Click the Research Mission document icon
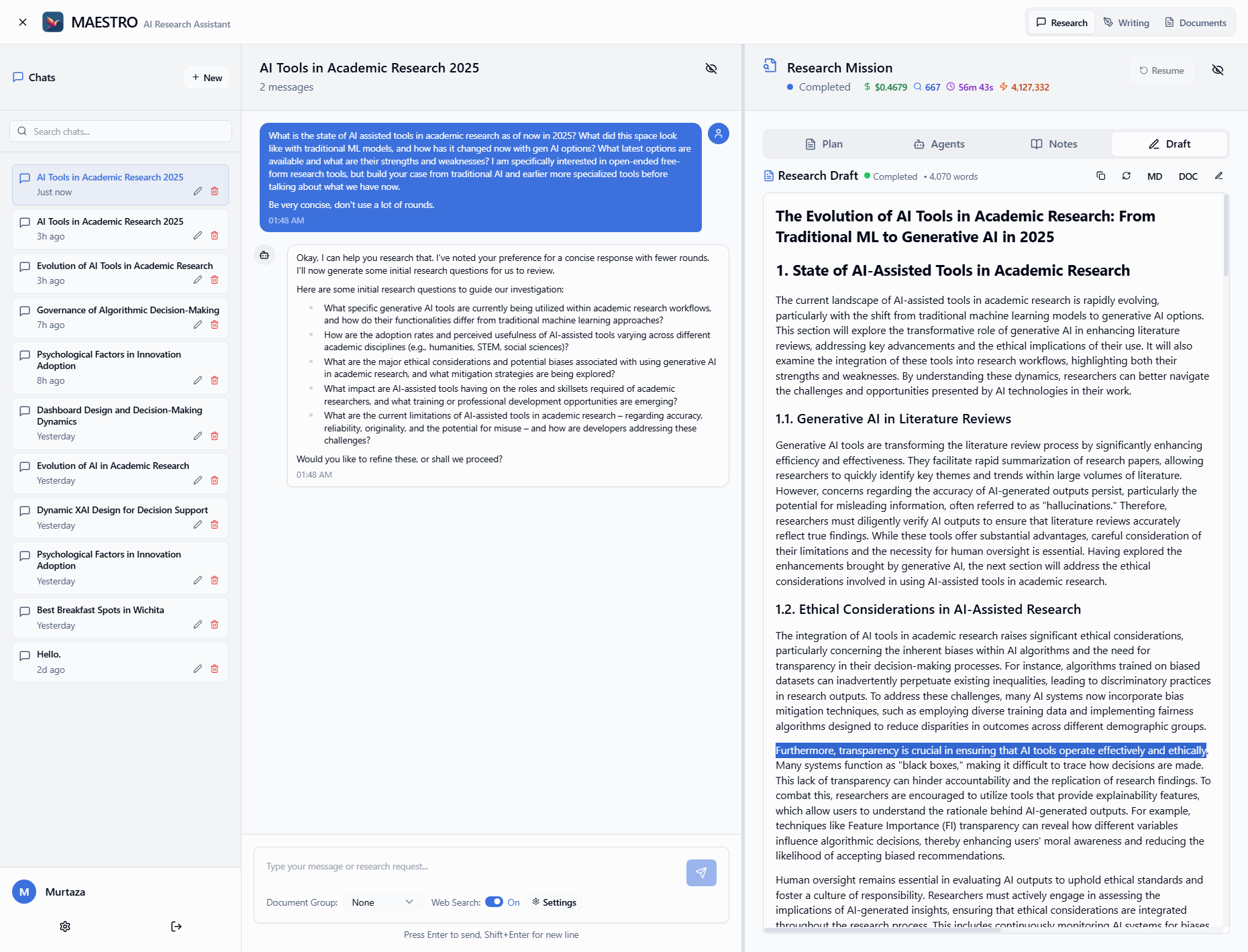 tap(770, 66)
